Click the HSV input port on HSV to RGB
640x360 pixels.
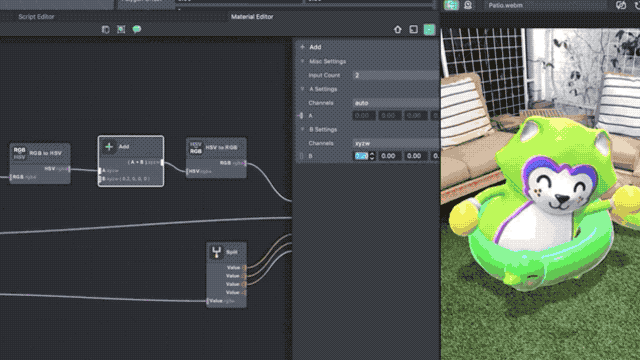(187, 171)
